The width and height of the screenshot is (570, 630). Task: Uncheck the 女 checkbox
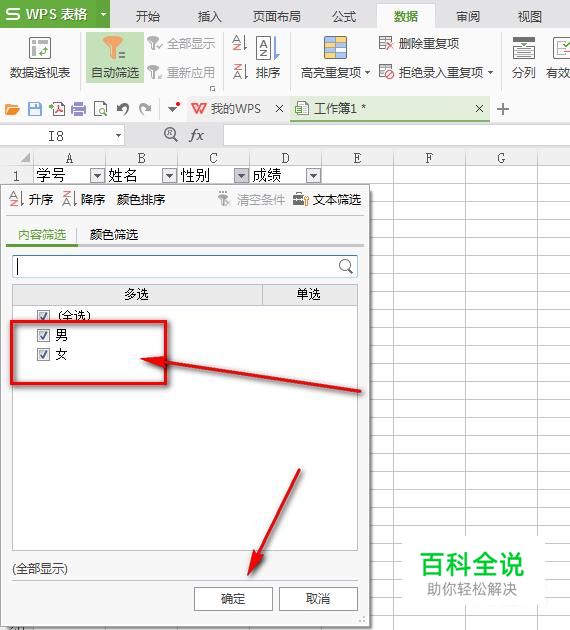(x=43, y=354)
